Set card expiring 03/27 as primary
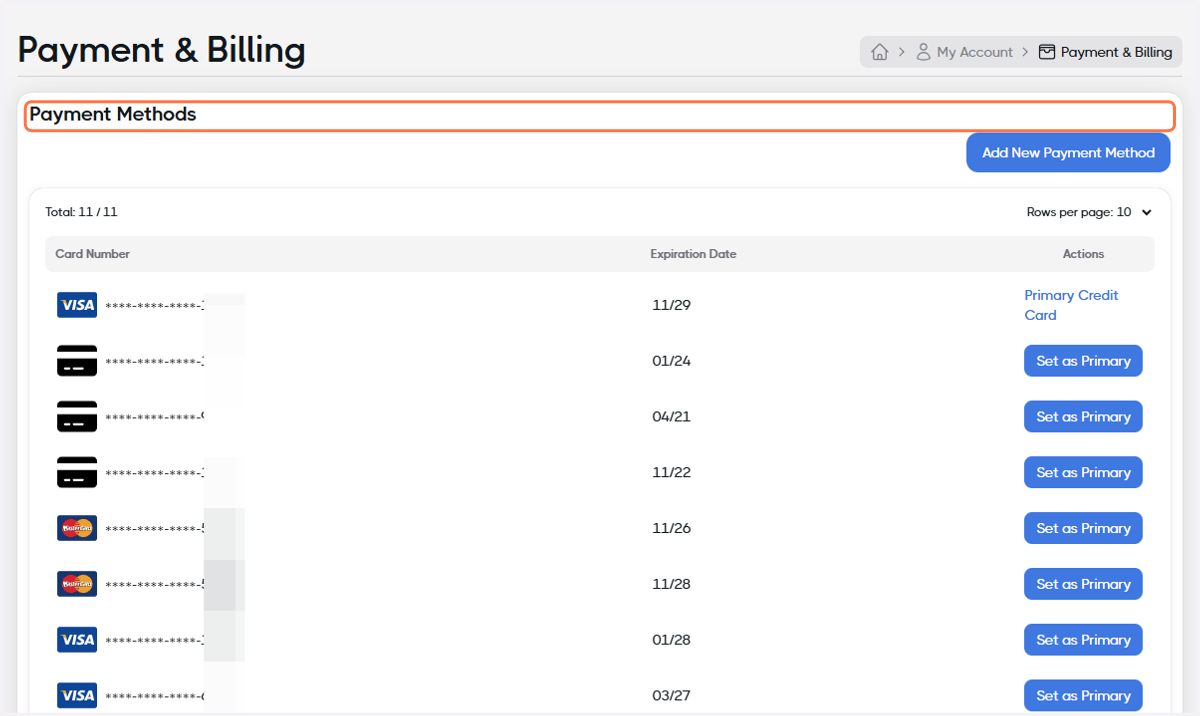The image size is (1200, 716). [x=1083, y=696]
